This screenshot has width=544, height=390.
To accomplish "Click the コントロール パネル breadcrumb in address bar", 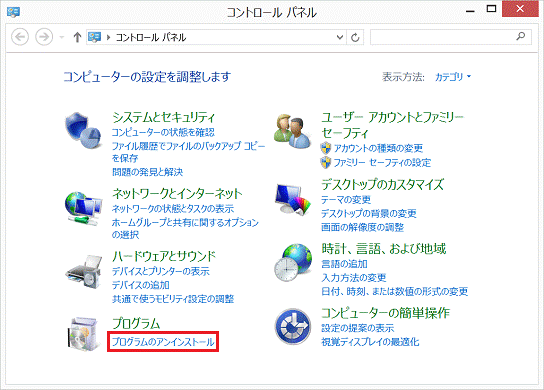I will (151, 37).
